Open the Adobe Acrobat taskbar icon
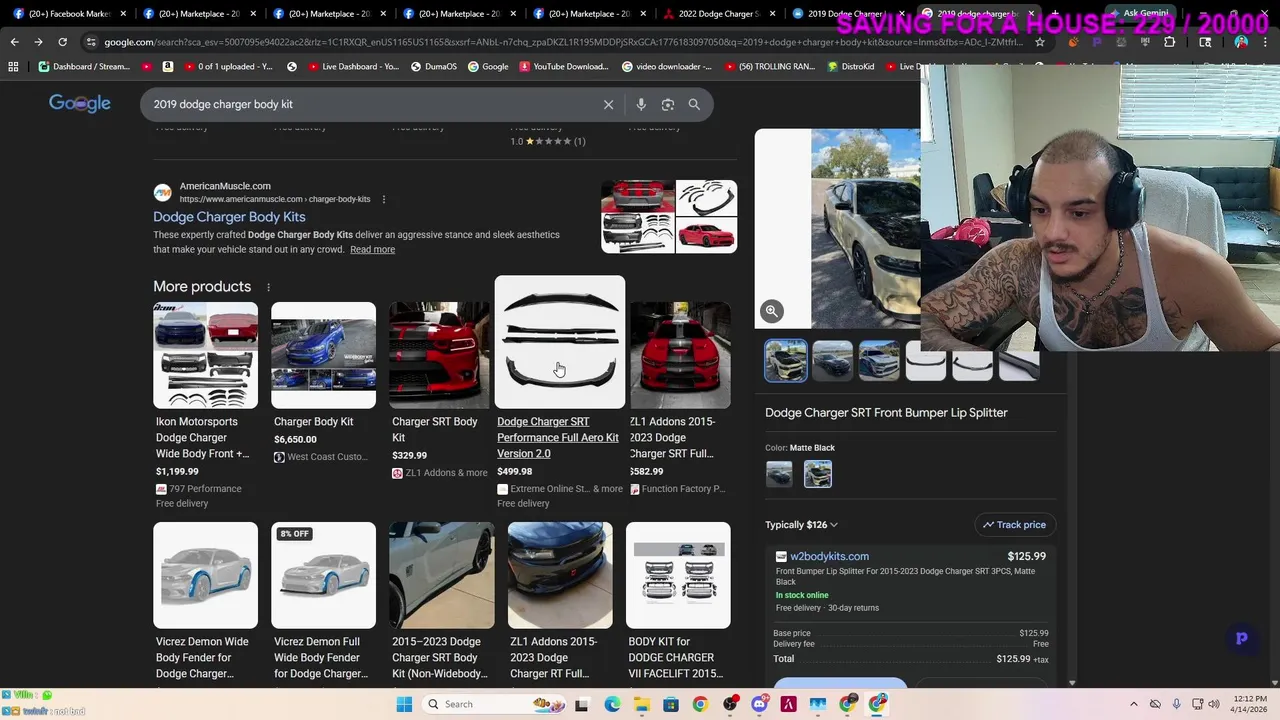The image size is (1280, 720). pyautogui.click(x=788, y=704)
